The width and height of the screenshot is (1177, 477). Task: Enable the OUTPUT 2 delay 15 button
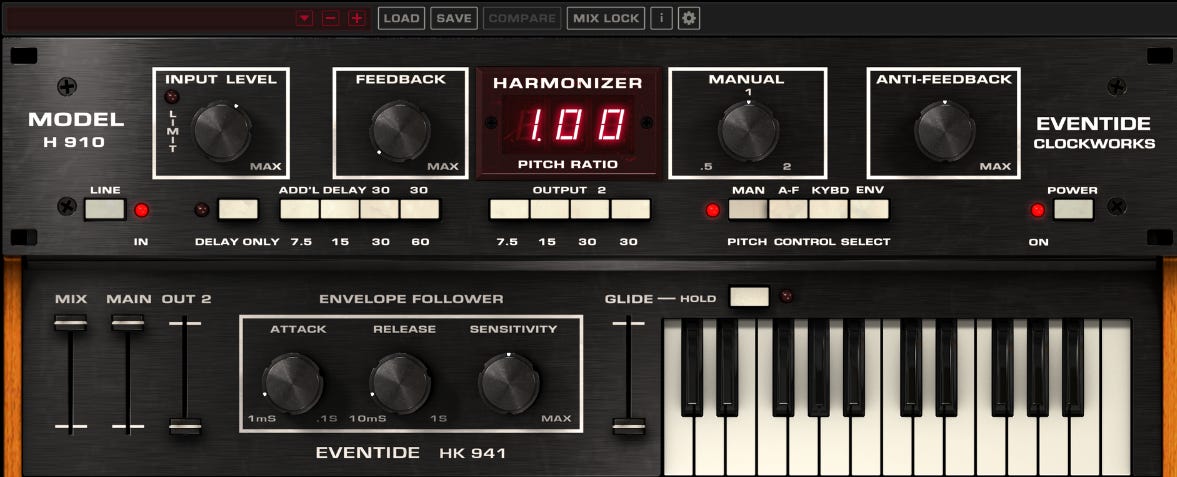tap(549, 210)
